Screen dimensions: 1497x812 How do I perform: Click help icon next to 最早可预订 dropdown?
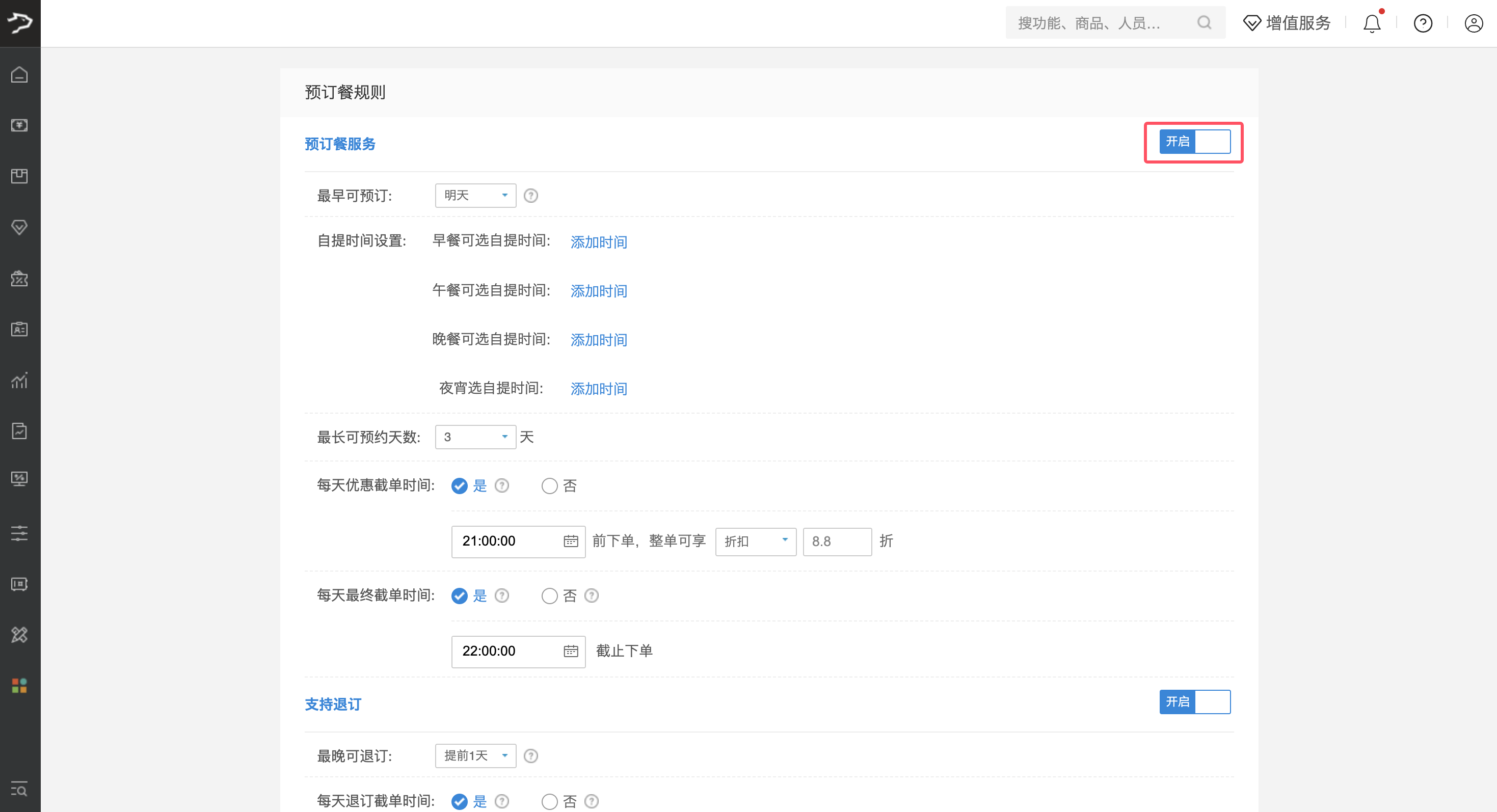[x=530, y=196]
